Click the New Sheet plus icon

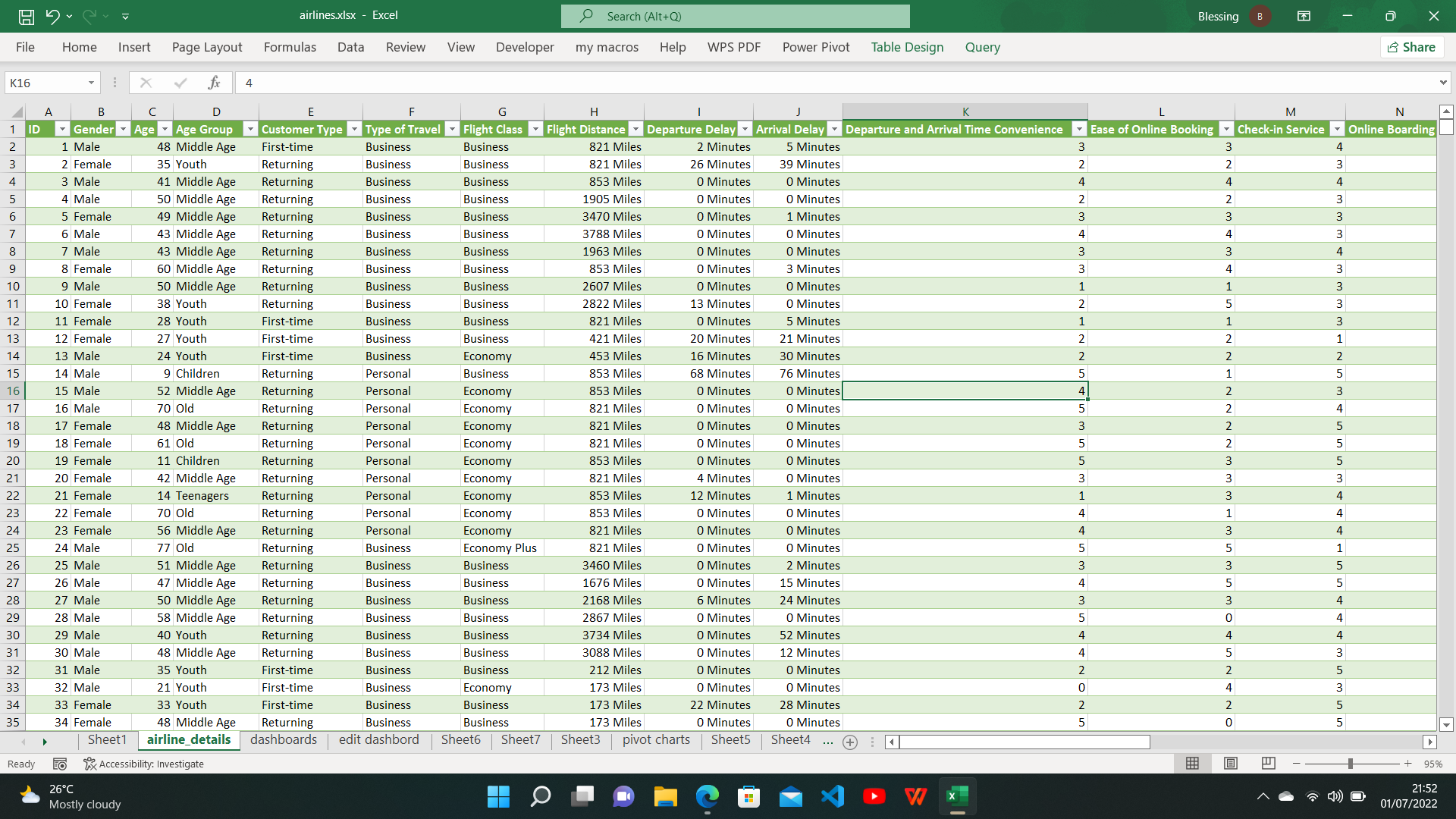(850, 742)
